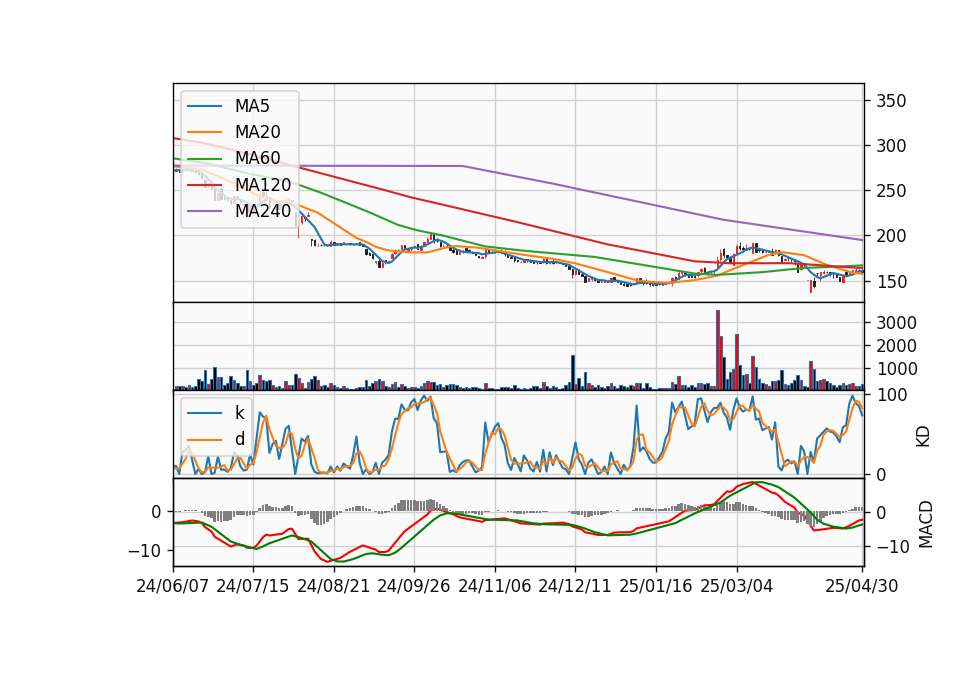Click the green MA60 legend line sample
This screenshot has height=690, width=960.
[204, 159]
